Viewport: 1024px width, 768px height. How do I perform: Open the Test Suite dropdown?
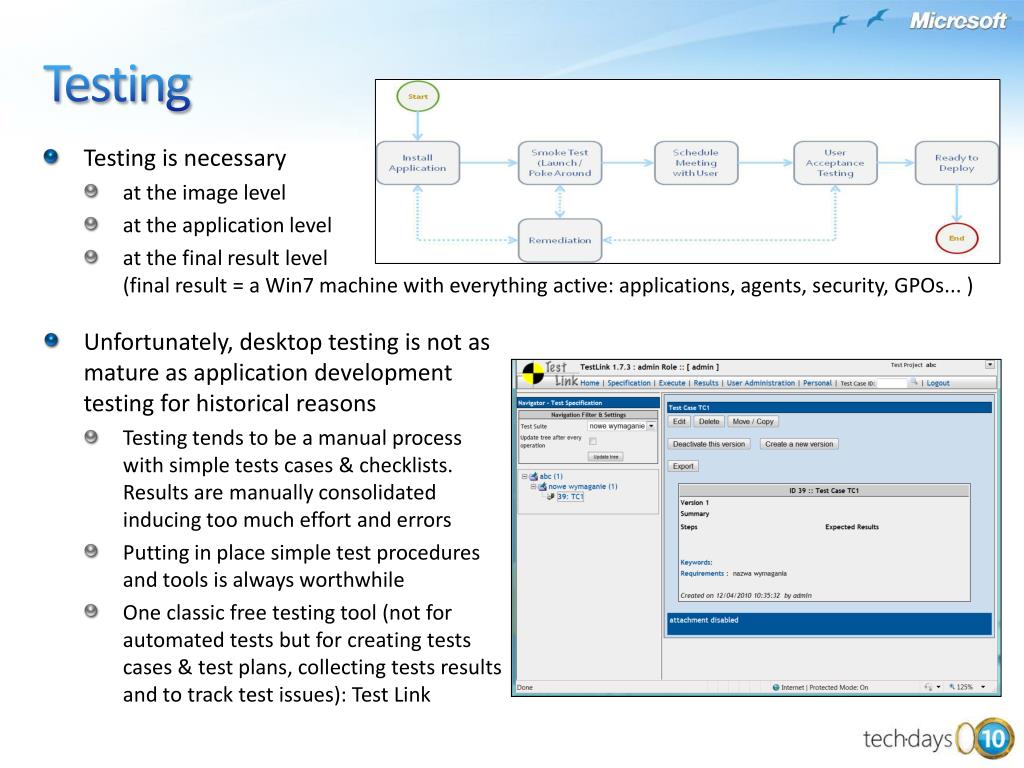pos(621,426)
